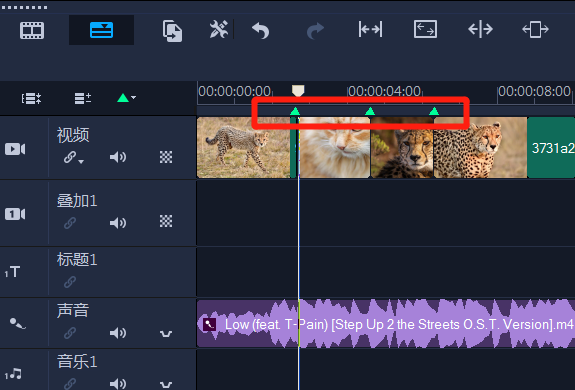This screenshot has width=575, height=390.
Task: Toggle ripple editing on 视频 track
Action: tap(70, 157)
